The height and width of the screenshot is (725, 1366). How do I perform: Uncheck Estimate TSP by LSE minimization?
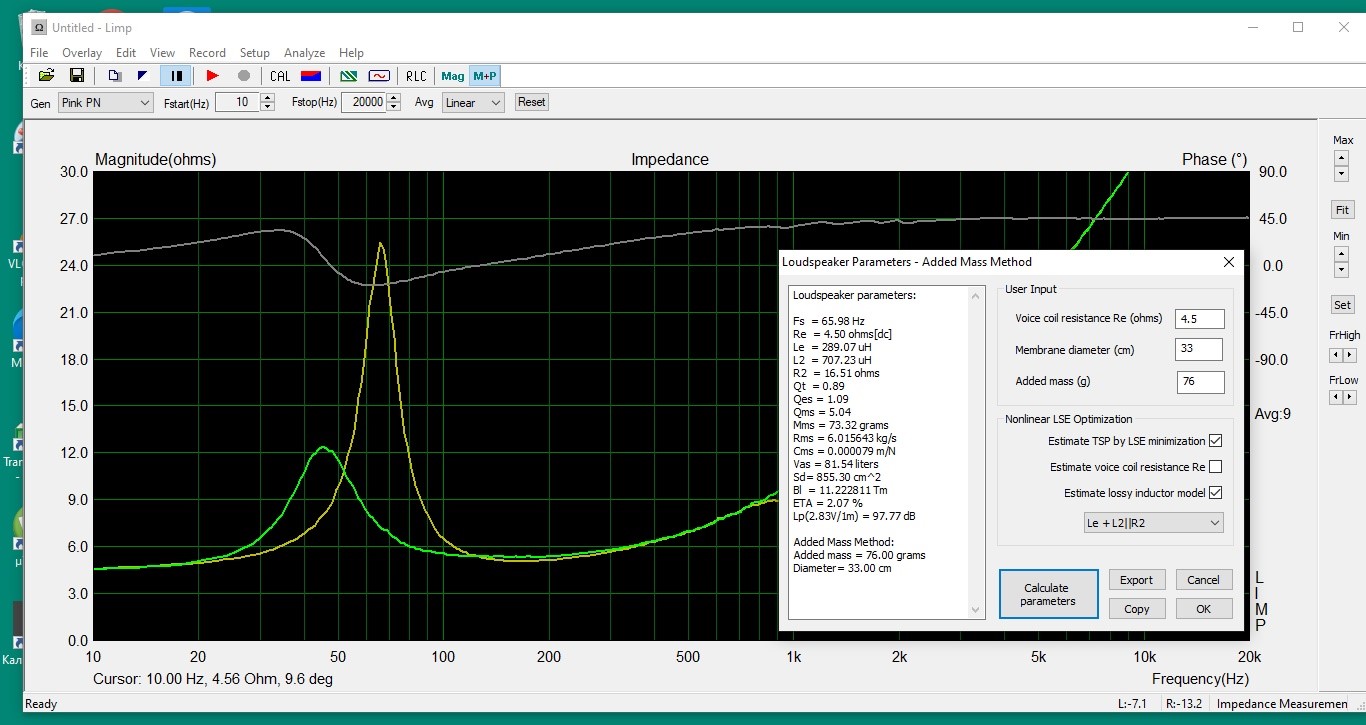coord(1215,441)
